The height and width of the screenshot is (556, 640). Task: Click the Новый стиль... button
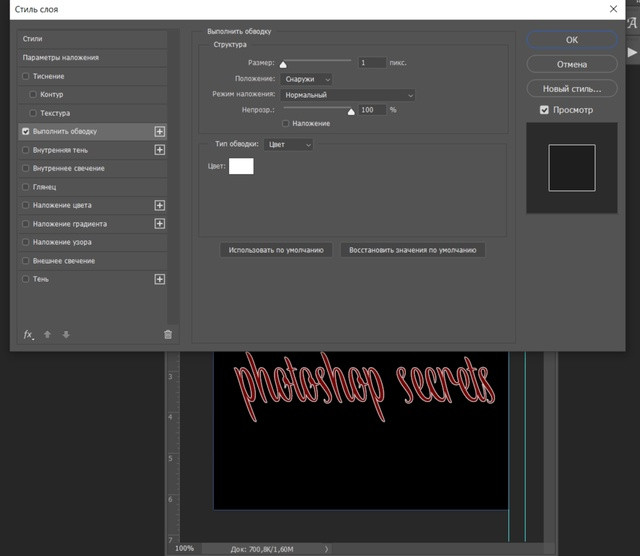coord(572,89)
